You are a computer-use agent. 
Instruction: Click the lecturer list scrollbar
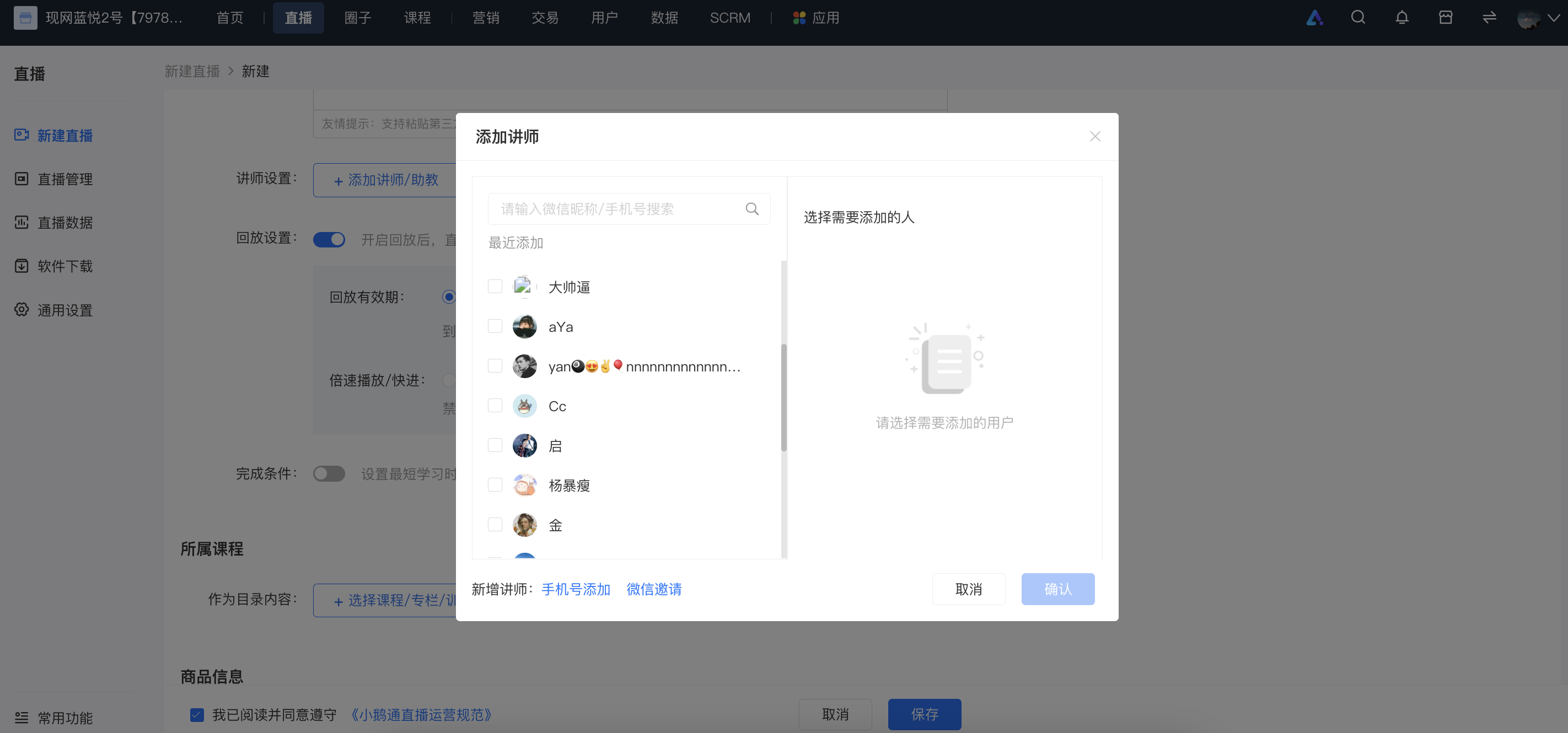point(783,397)
